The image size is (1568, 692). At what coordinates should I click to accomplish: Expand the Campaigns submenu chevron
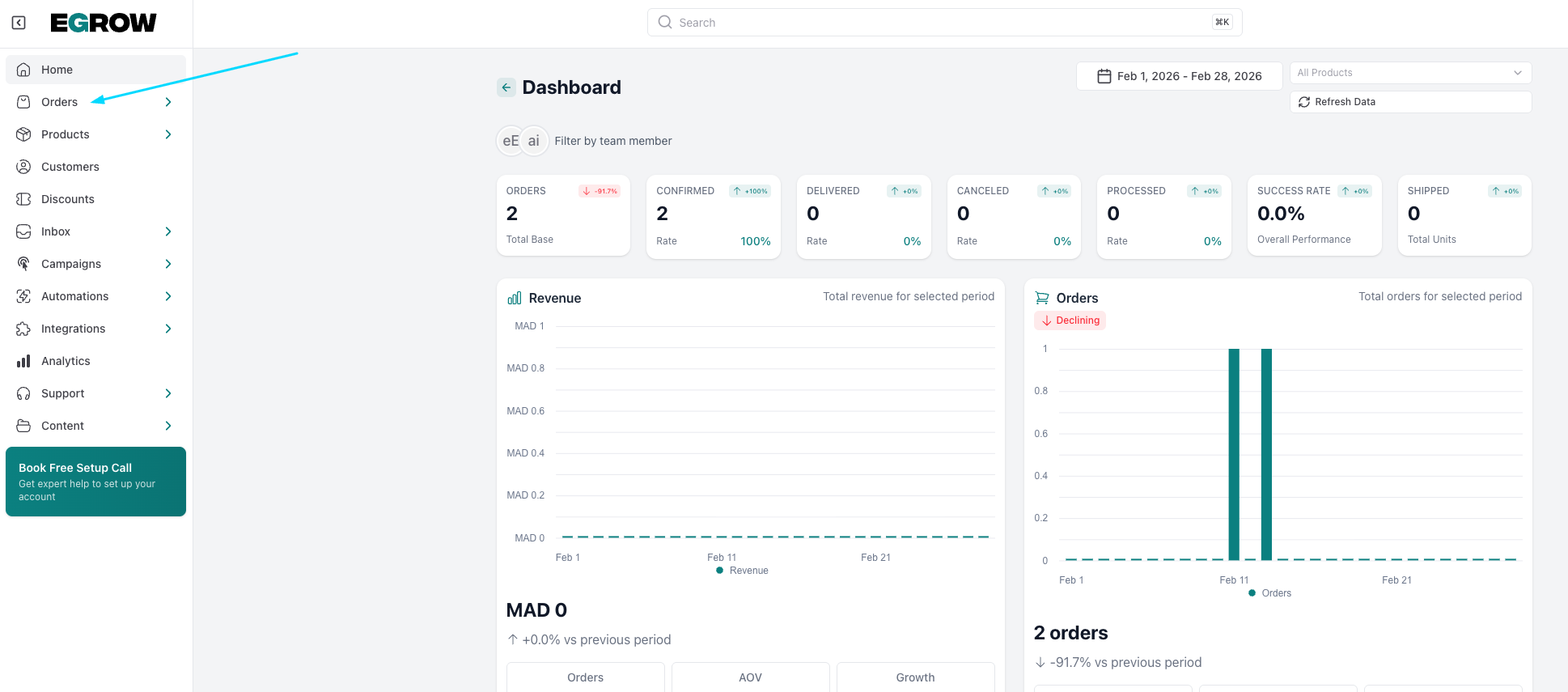(168, 264)
